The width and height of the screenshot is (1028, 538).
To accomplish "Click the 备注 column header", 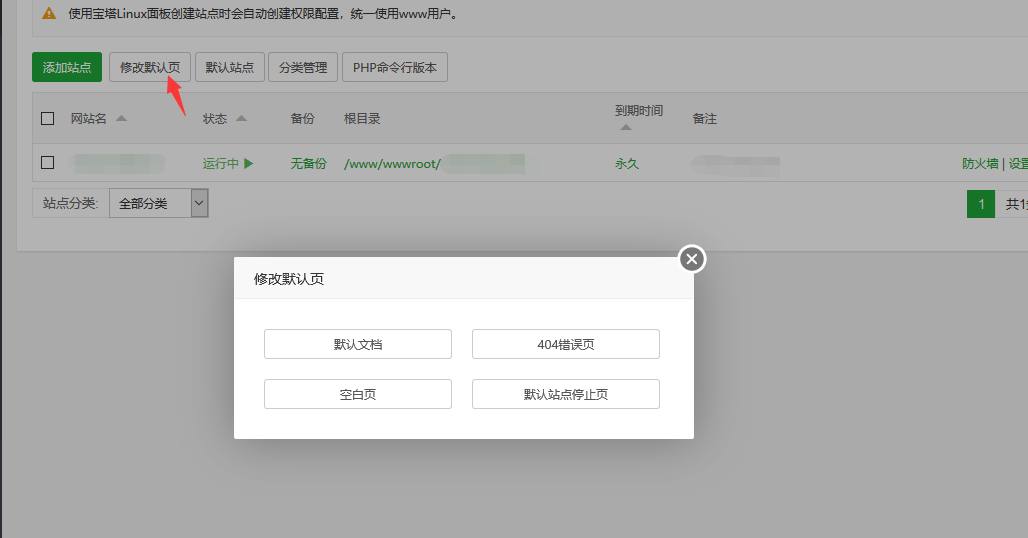I will coord(704,119).
